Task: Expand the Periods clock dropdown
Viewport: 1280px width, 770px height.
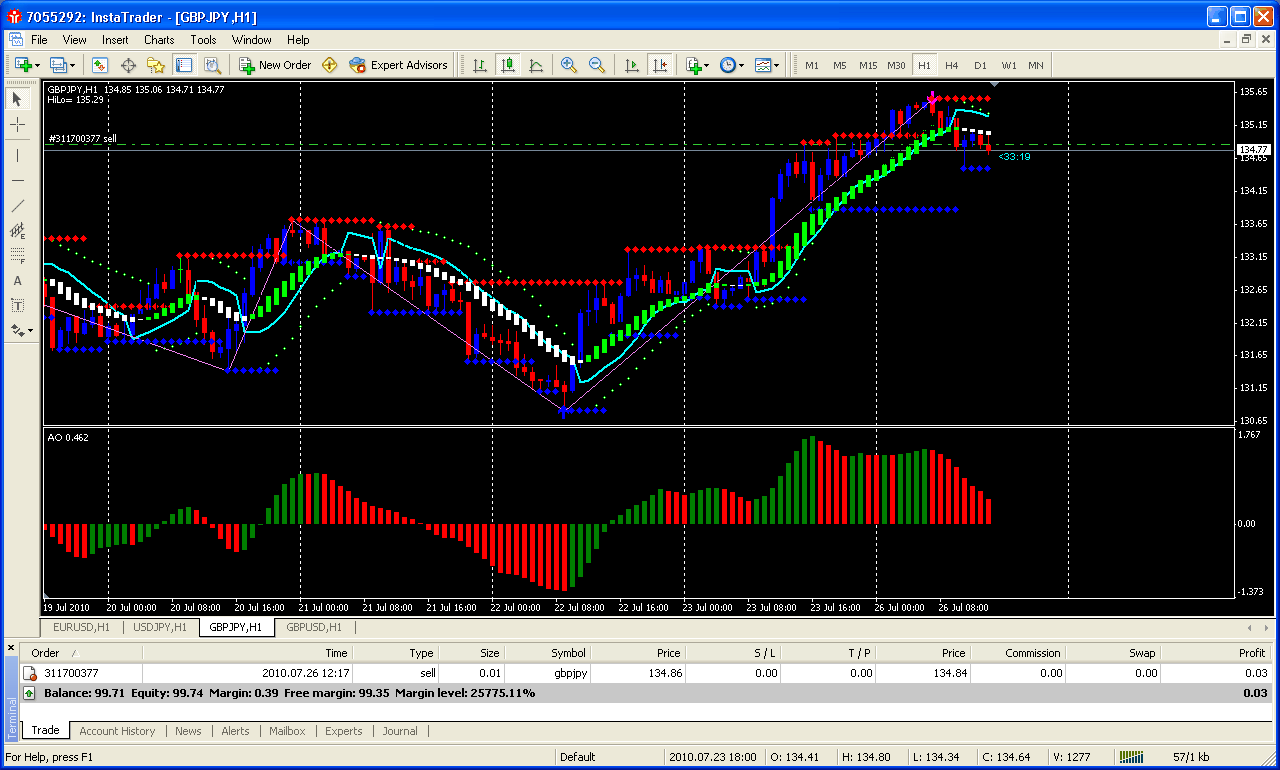Action: (730, 65)
